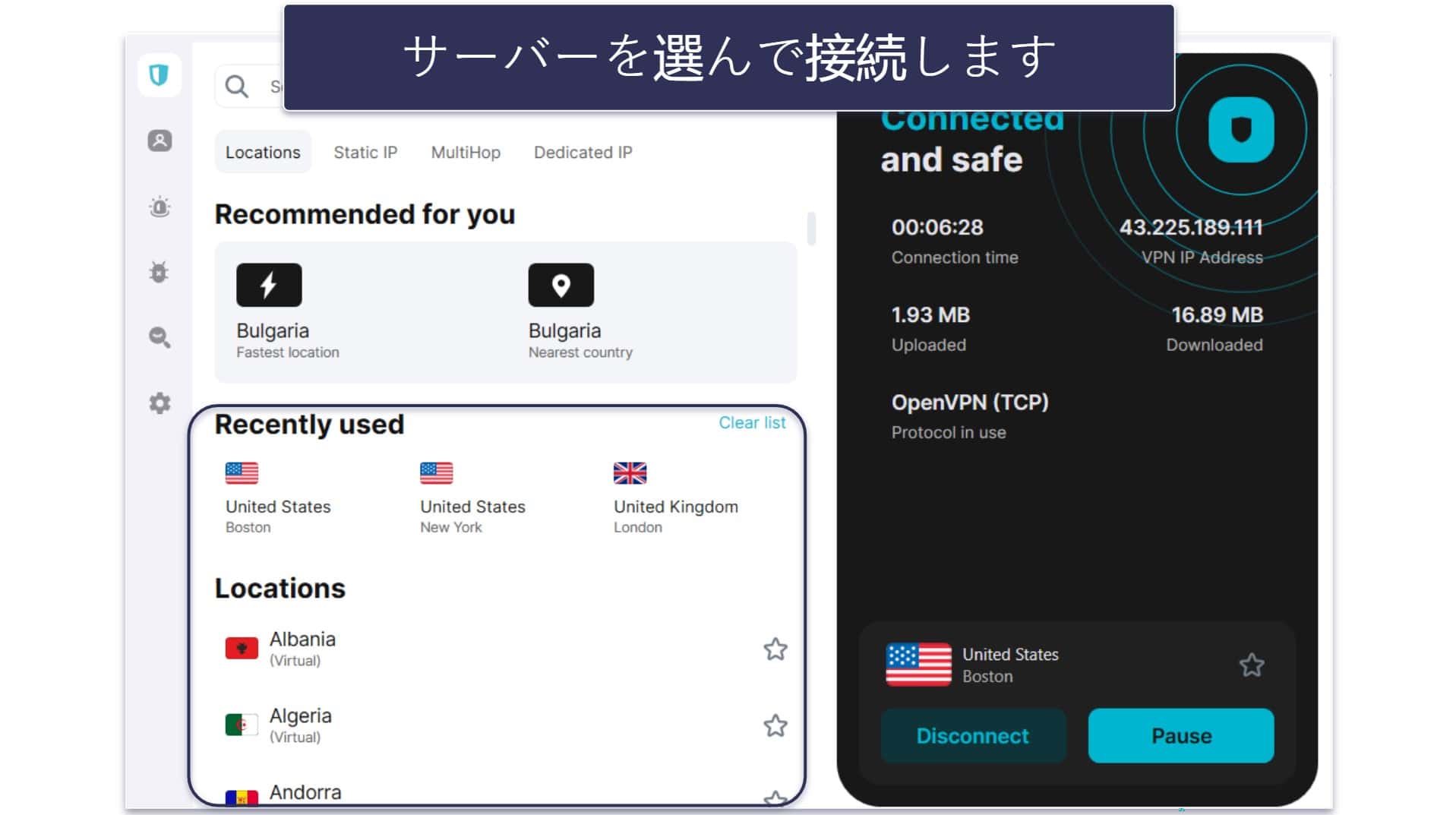This screenshot has height=815, width=1456.
Task: Click the search magnifier icon
Action: (237, 87)
